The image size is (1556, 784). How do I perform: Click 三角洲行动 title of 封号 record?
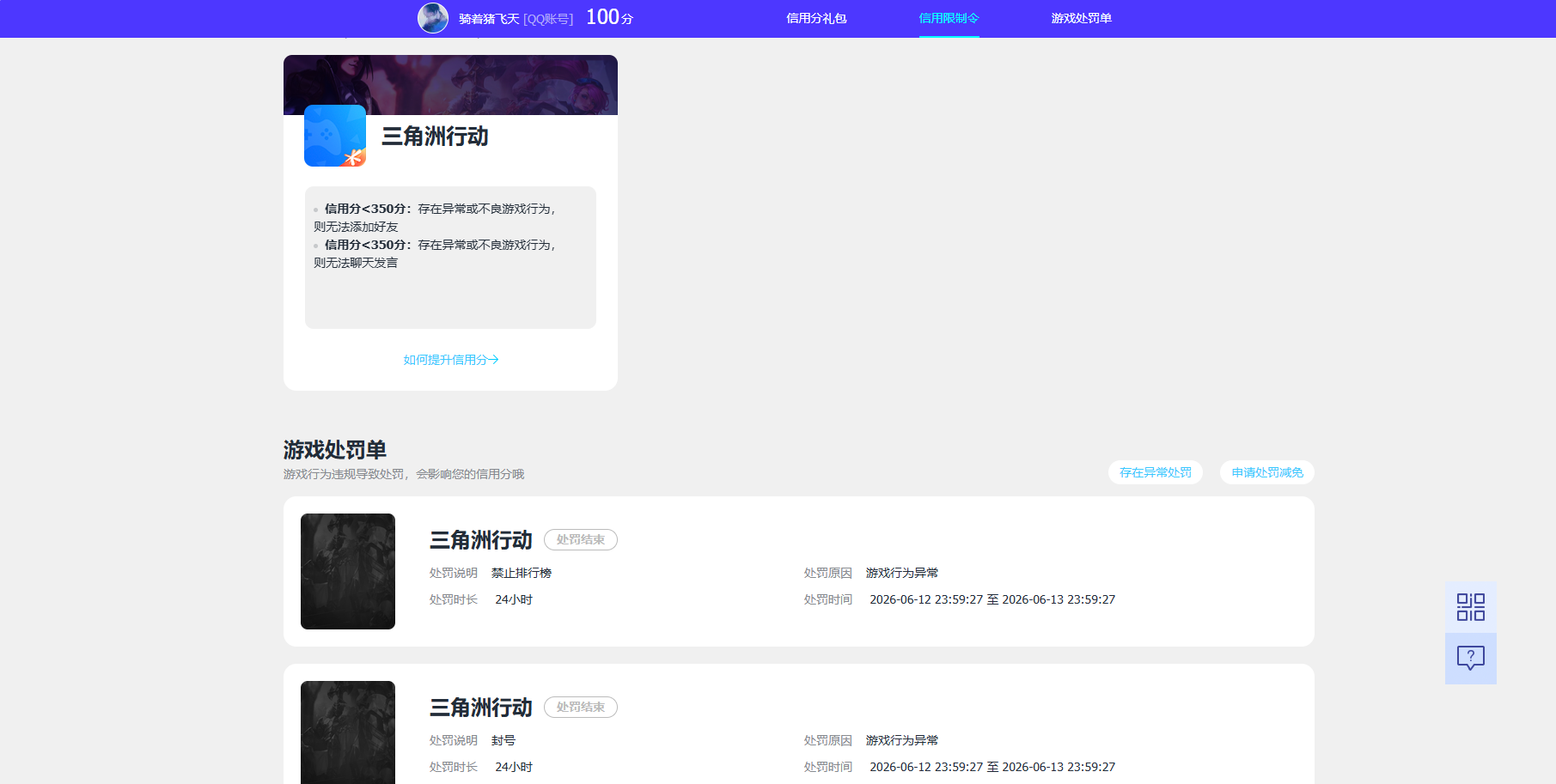click(x=481, y=708)
